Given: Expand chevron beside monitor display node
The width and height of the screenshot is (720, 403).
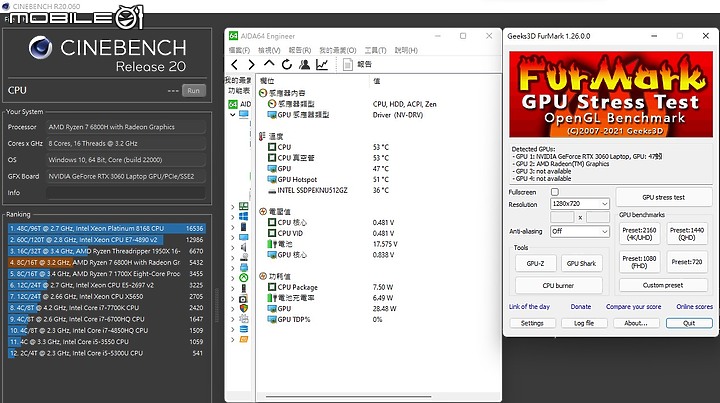Looking at the screenshot, I should (x=233, y=238).
